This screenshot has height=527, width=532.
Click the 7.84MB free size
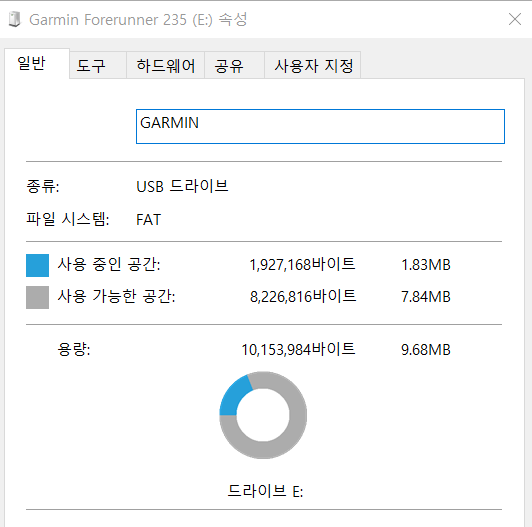(x=426, y=297)
